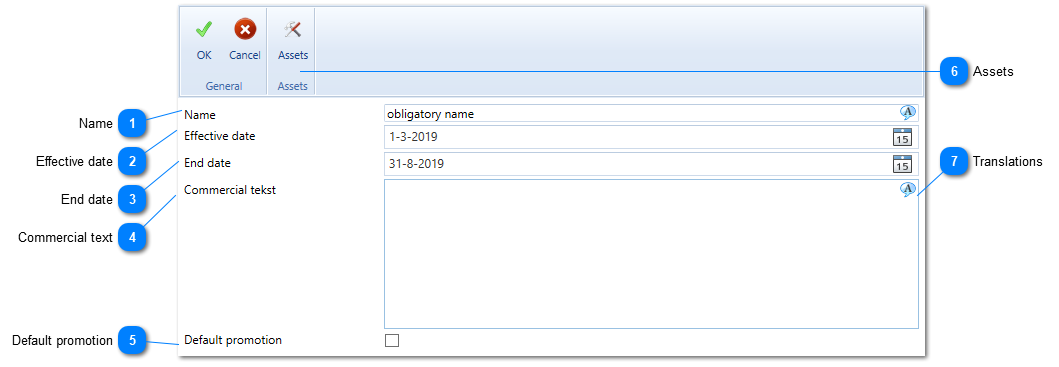
Task: Click the blue callout number 5 marker
Action: tap(132, 341)
